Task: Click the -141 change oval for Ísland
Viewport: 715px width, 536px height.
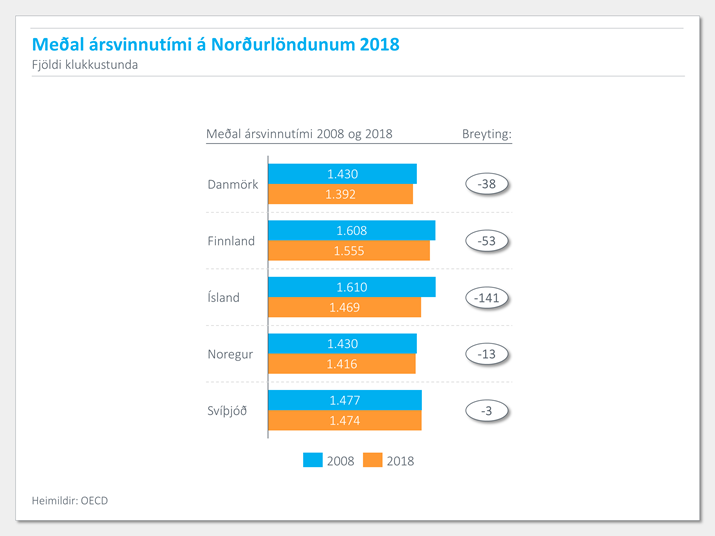Action: 487,297
